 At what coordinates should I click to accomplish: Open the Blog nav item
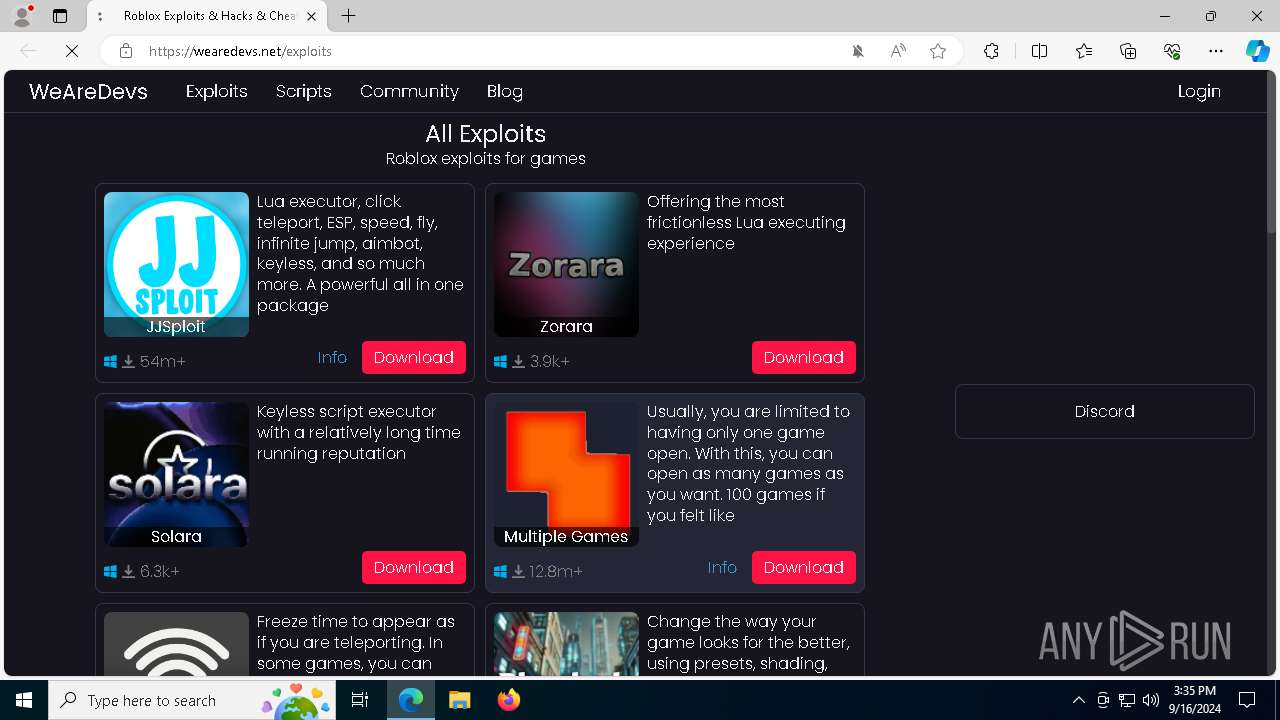pos(505,91)
